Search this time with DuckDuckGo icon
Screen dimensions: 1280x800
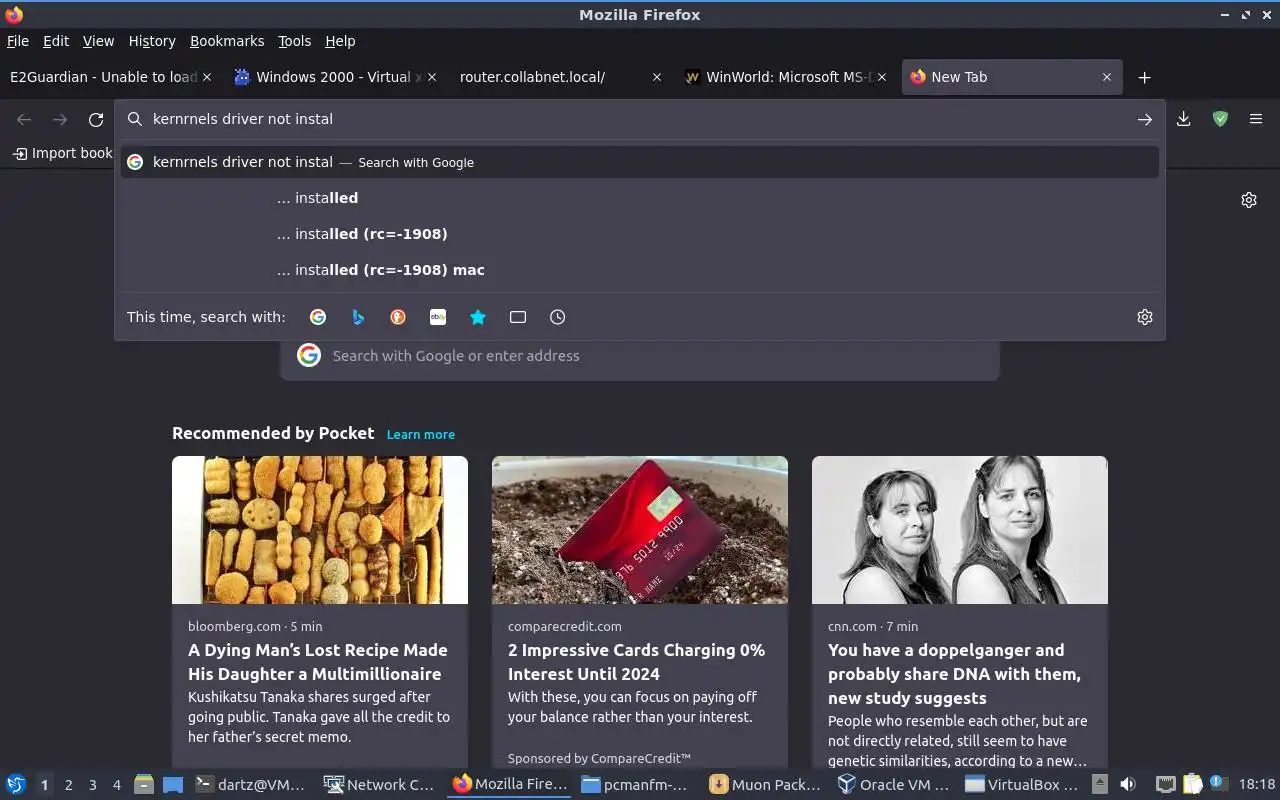(398, 317)
